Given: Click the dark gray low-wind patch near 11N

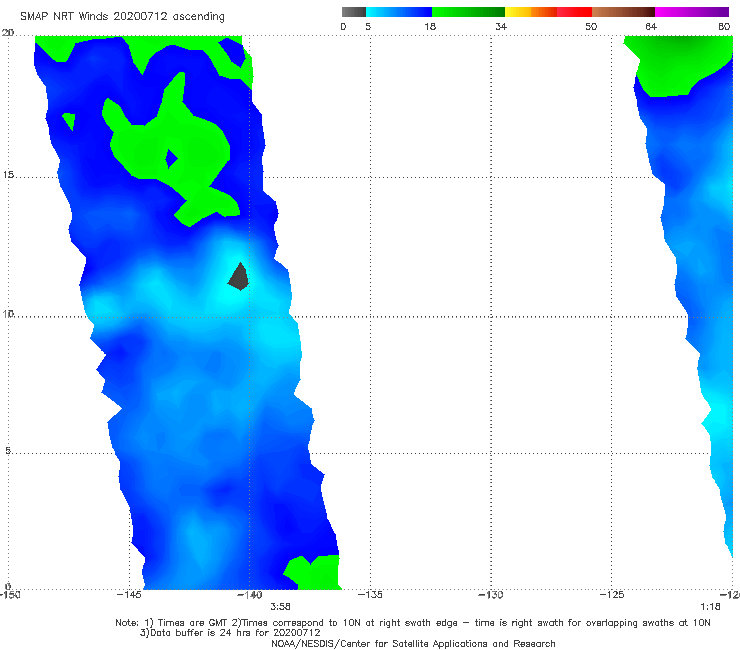Looking at the screenshot, I should [x=239, y=277].
